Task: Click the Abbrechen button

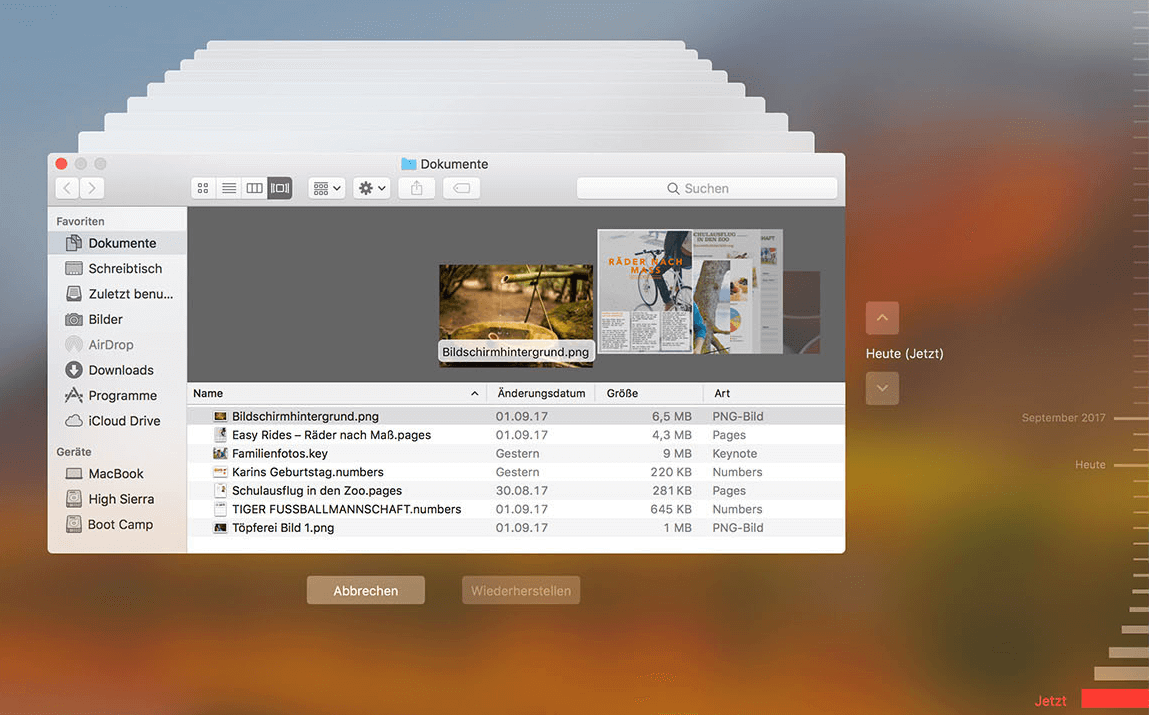Action: [366, 590]
